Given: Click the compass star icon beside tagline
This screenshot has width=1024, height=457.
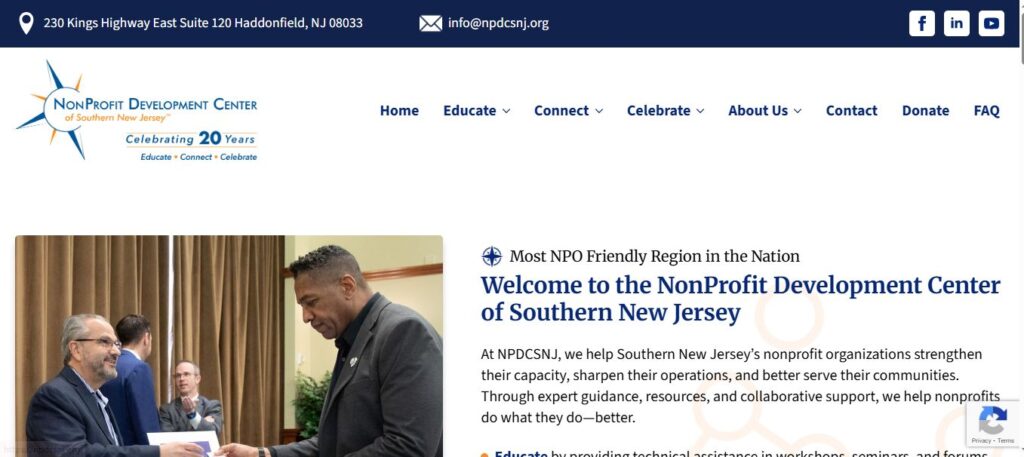Looking at the screenshot, I should [x=492, y=257].
